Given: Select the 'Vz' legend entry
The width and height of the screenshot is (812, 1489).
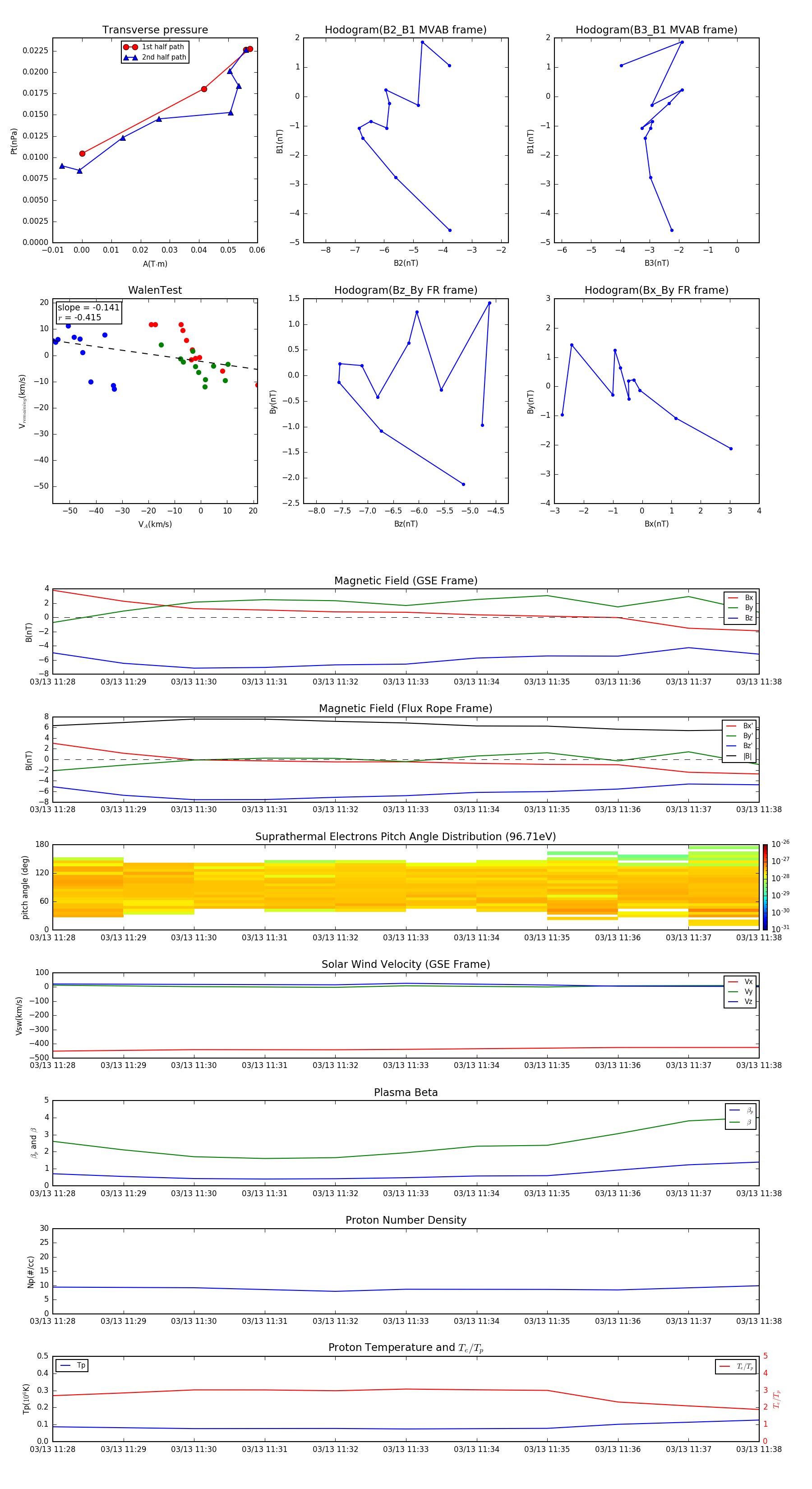Looking at the screenshot, I should click(x=740, y=1002).
